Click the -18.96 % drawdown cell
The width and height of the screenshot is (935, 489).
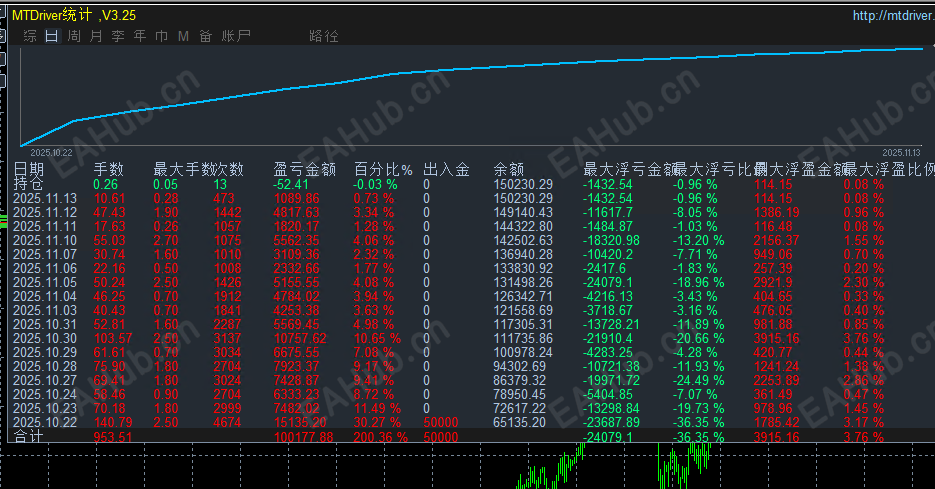[698, 282]
